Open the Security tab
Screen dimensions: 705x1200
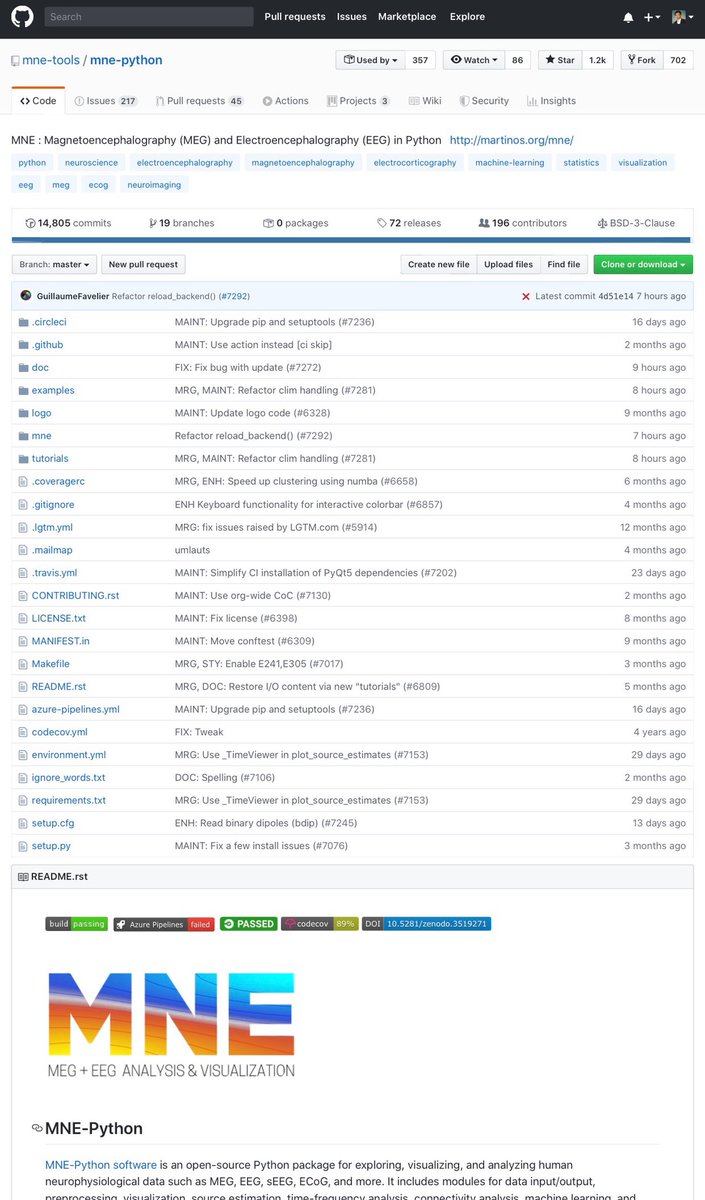tap(484, 101)
